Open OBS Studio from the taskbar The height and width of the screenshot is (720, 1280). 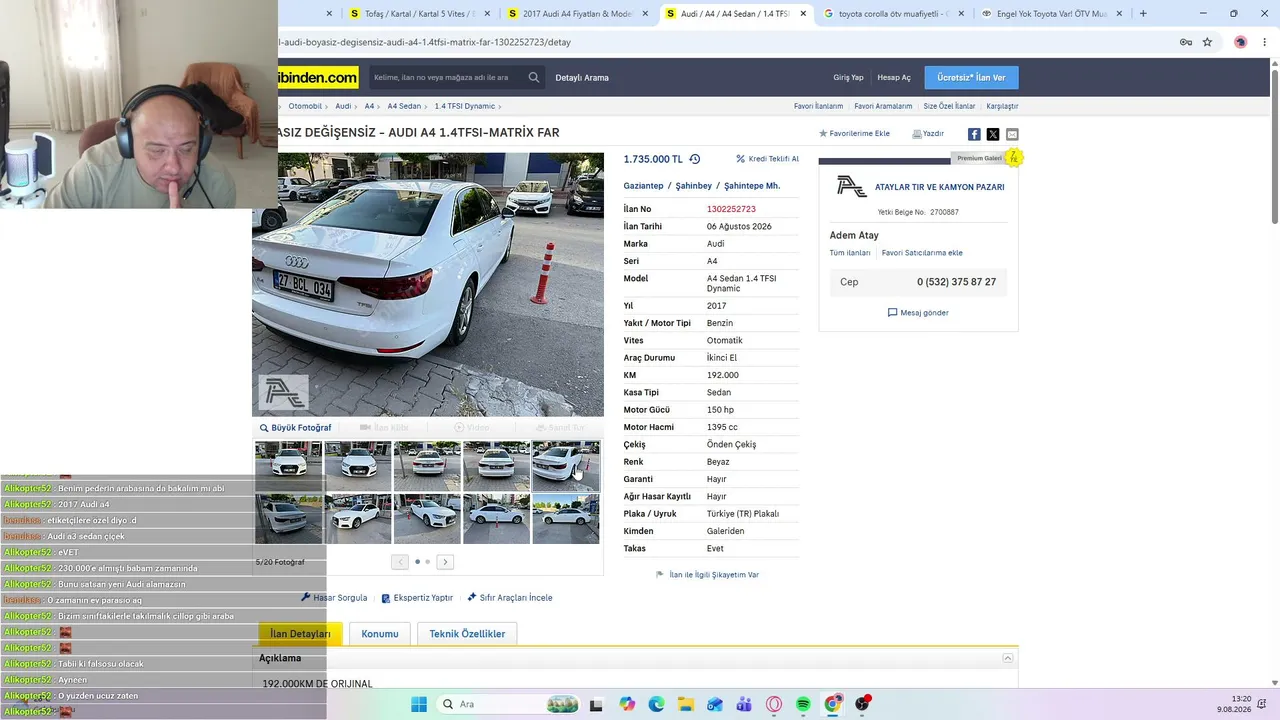pos(862,704)
